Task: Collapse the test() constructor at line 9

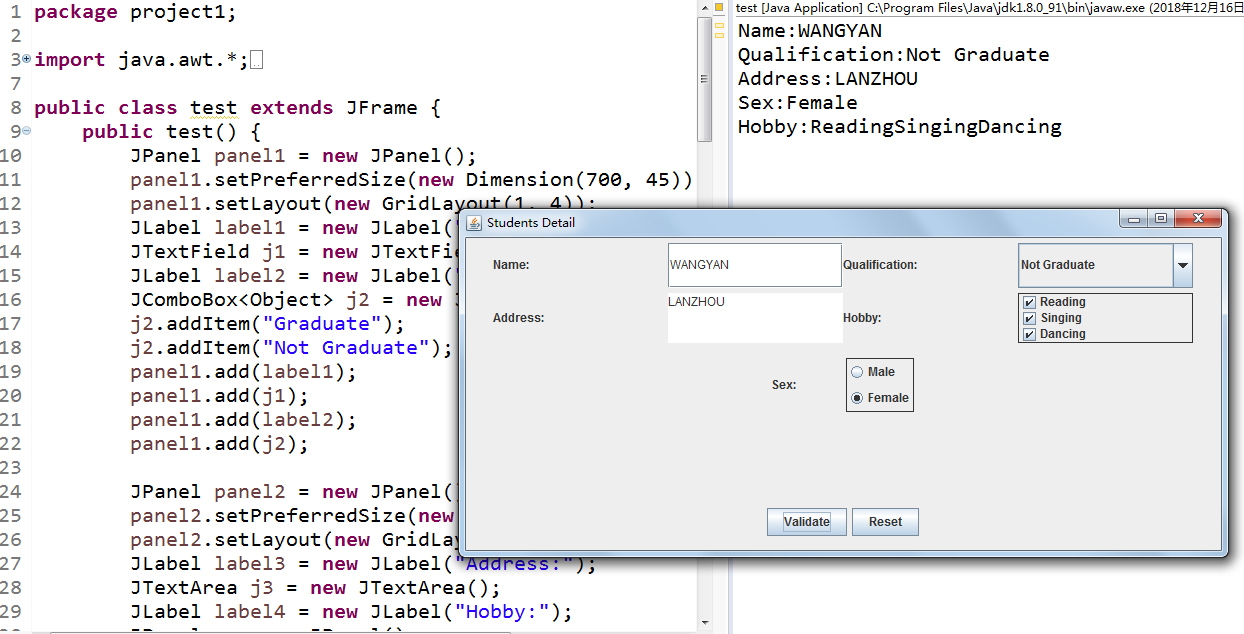Action: pyautogui.click(x=26, y=132)
